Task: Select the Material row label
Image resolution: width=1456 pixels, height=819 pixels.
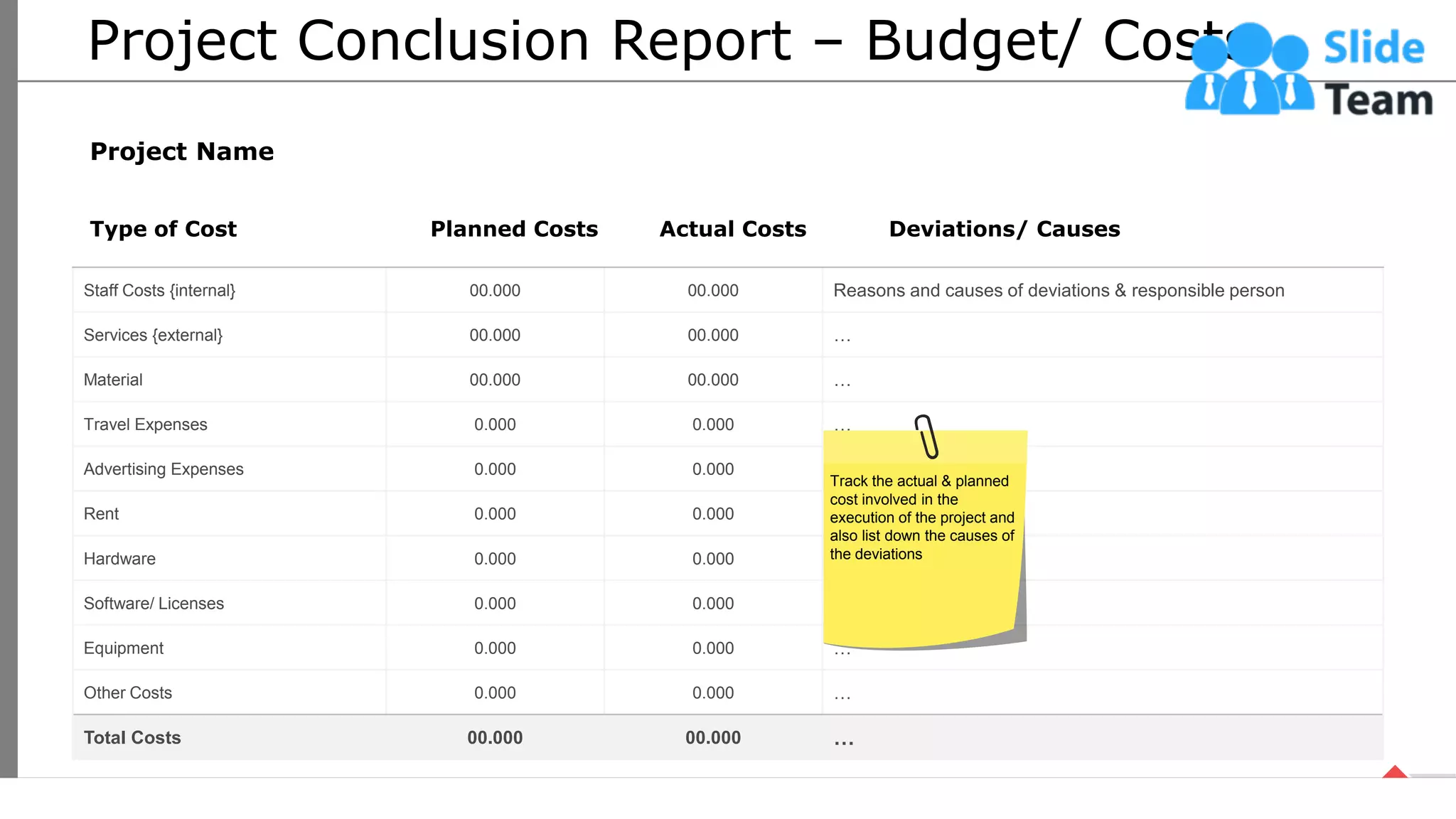Action: [x=113, y=380]
